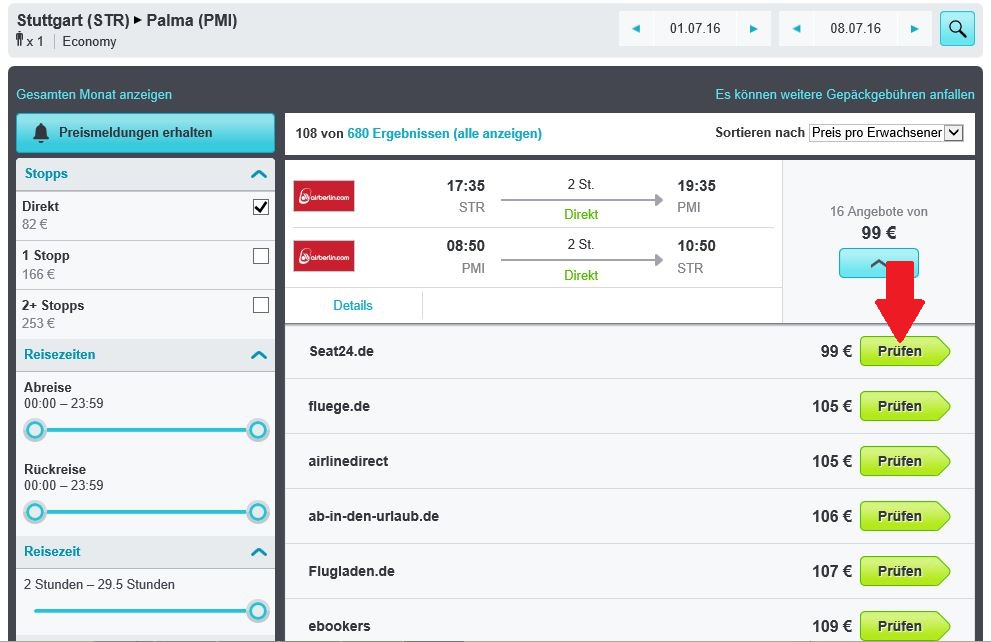Open Gesamten Monat anzeigen link

pos(94,94)
